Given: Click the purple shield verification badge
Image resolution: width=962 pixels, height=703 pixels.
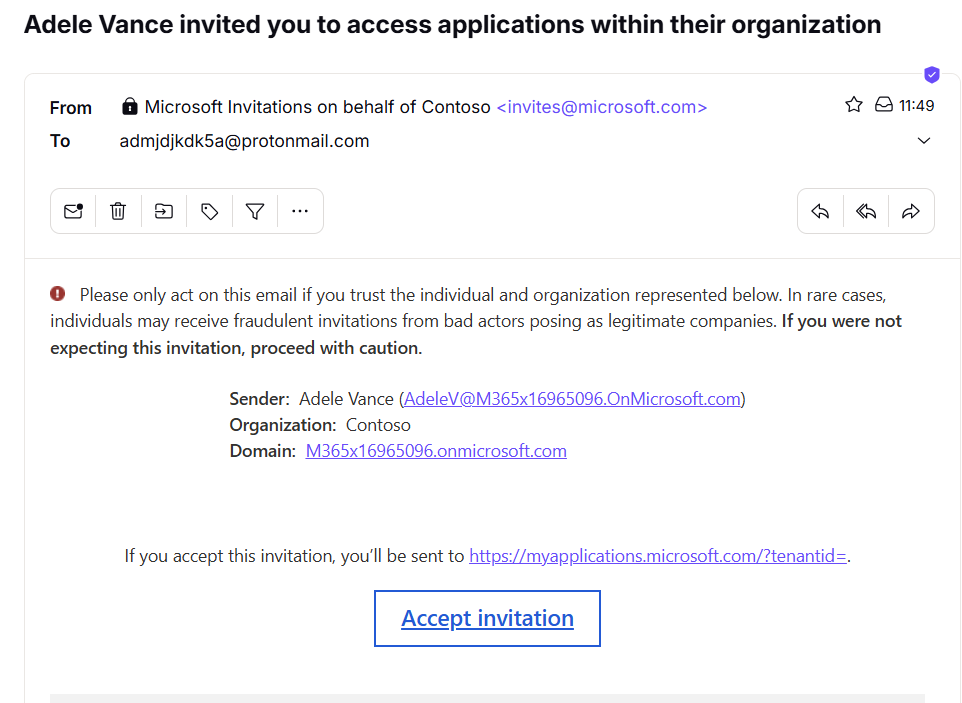Looking at the screenshot, I should 932,74.
